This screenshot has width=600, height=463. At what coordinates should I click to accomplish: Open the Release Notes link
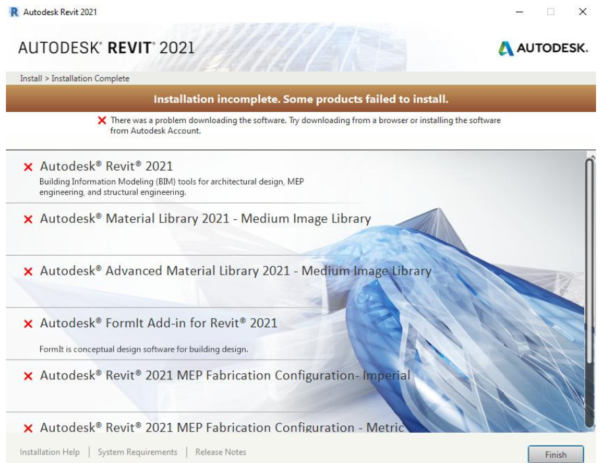(x=221, y=452)
